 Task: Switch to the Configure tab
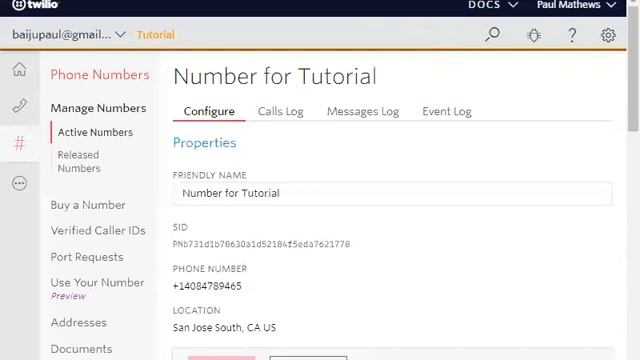[209, 111]
